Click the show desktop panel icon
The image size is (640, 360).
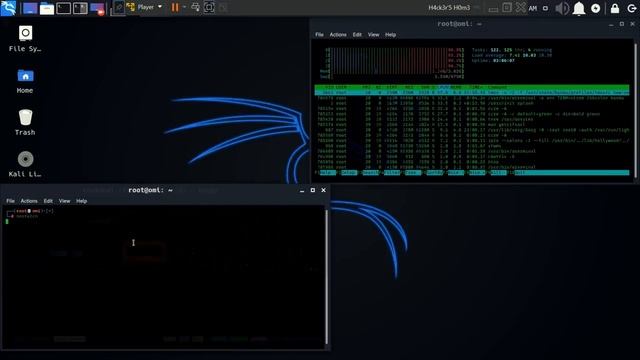30,8
